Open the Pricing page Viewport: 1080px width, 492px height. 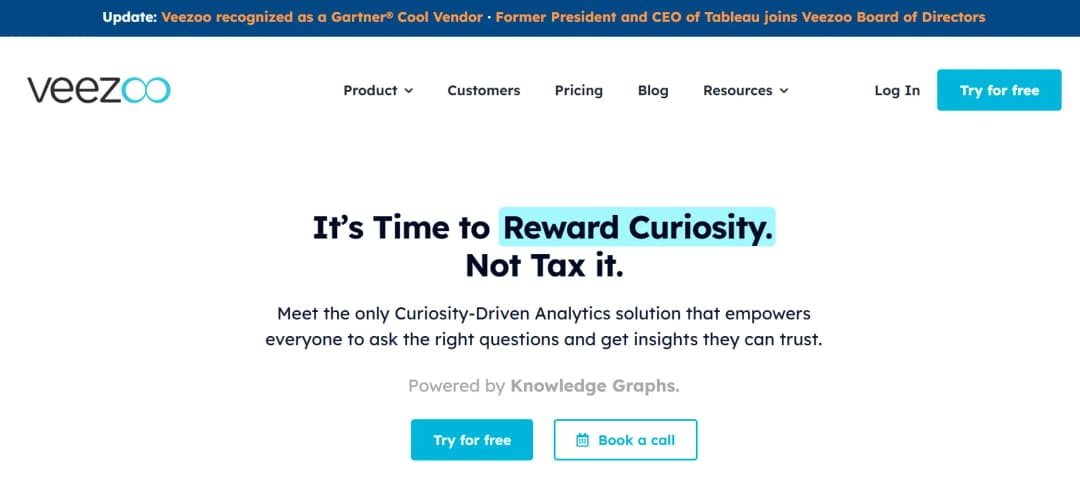click(579, 90)
